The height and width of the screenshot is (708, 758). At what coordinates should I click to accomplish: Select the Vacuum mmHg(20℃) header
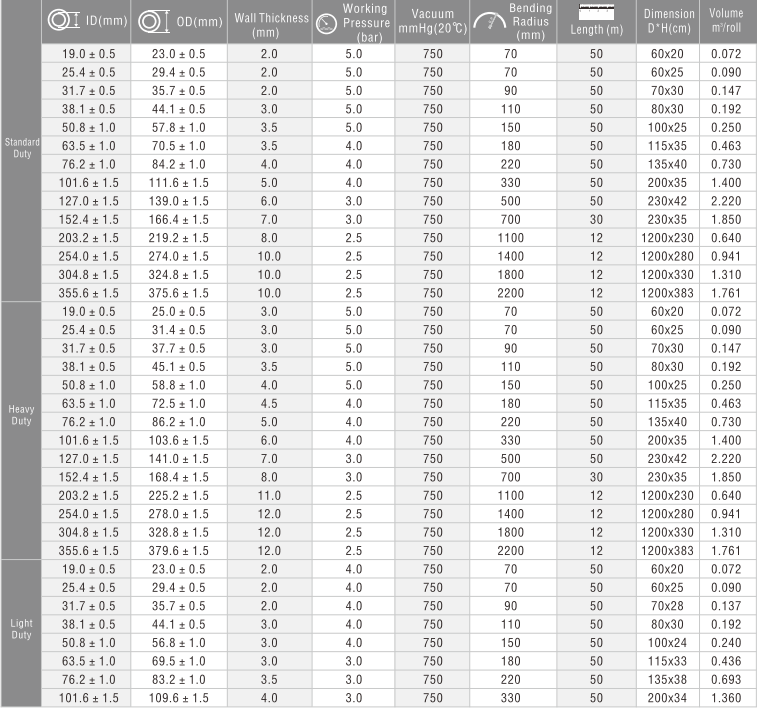tap(433, 21)
